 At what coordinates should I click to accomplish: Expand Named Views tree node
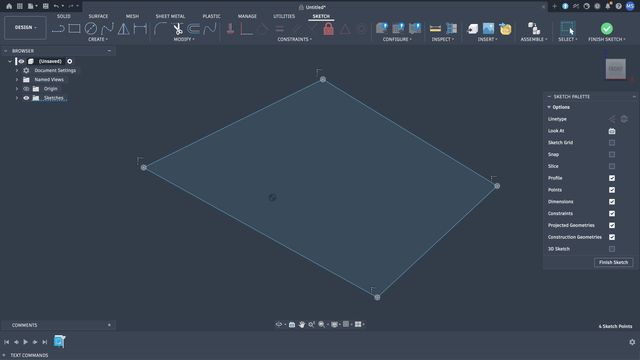[x=17, y=80]
